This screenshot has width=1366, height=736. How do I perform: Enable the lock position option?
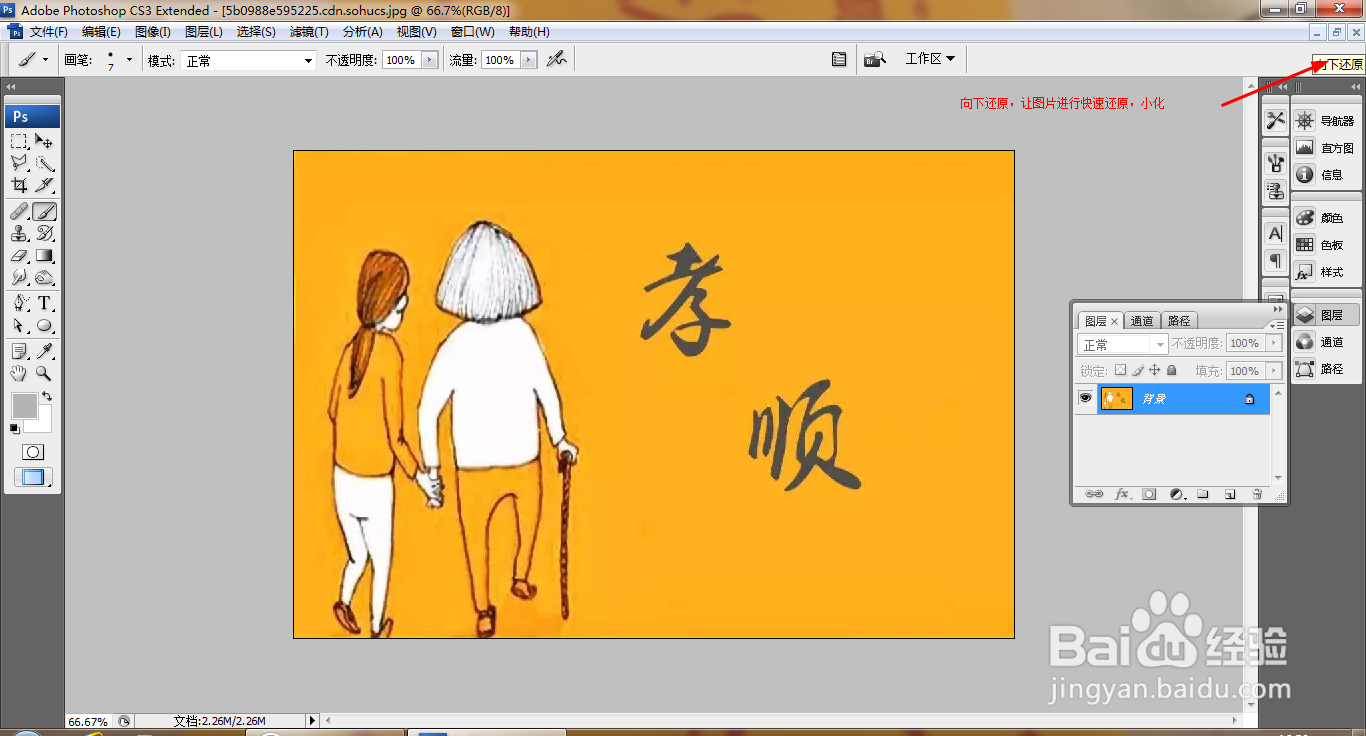(1155, 370)
